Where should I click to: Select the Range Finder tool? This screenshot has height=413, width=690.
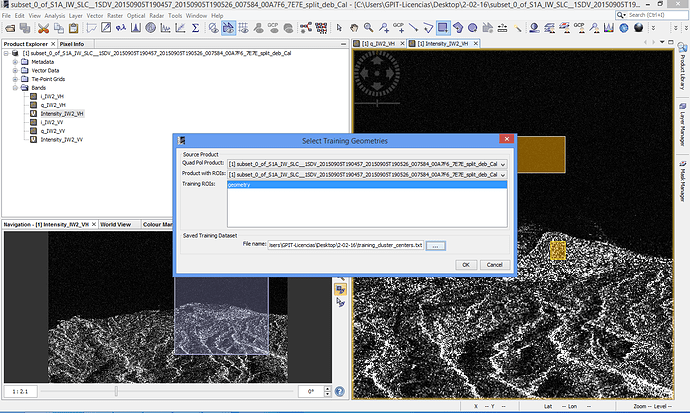(x=502, y=28)
